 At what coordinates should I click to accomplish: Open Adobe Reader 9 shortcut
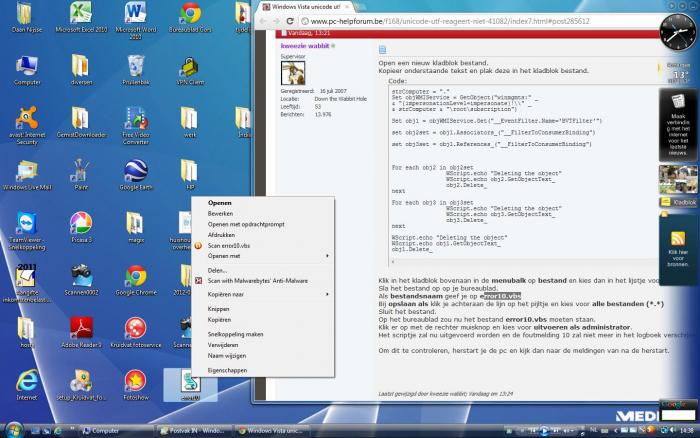(81, 328)
